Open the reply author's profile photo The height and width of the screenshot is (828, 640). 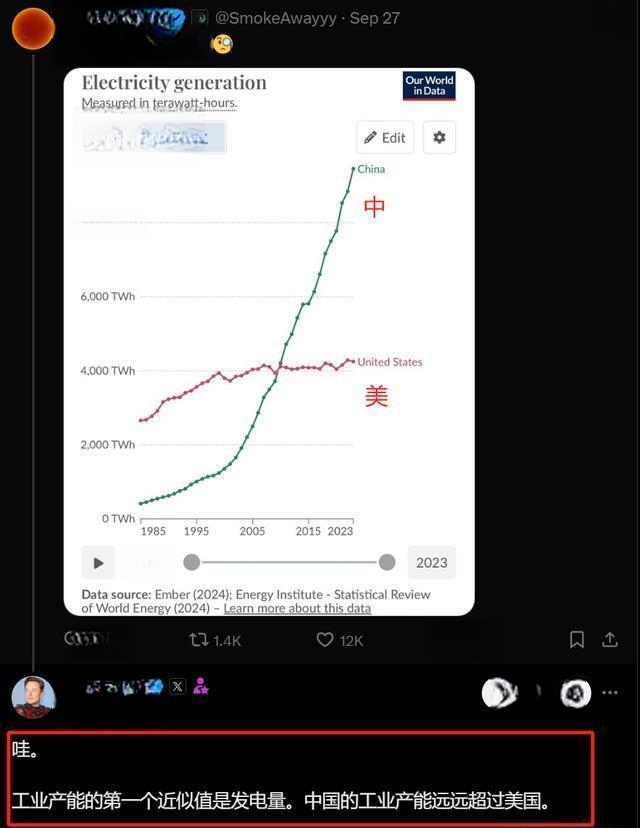34,697
